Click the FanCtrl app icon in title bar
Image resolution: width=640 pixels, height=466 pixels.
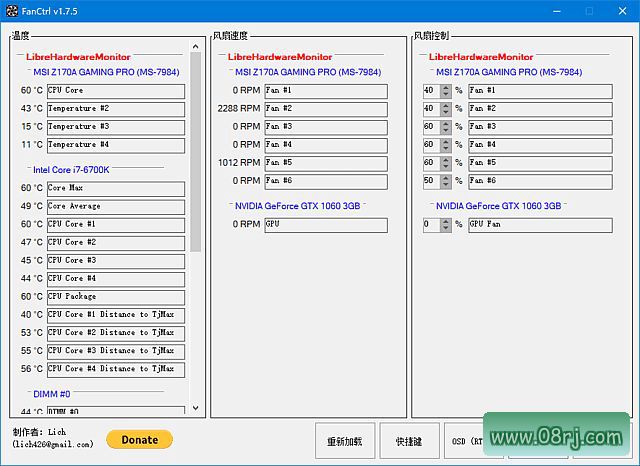(x=11, y=11)
